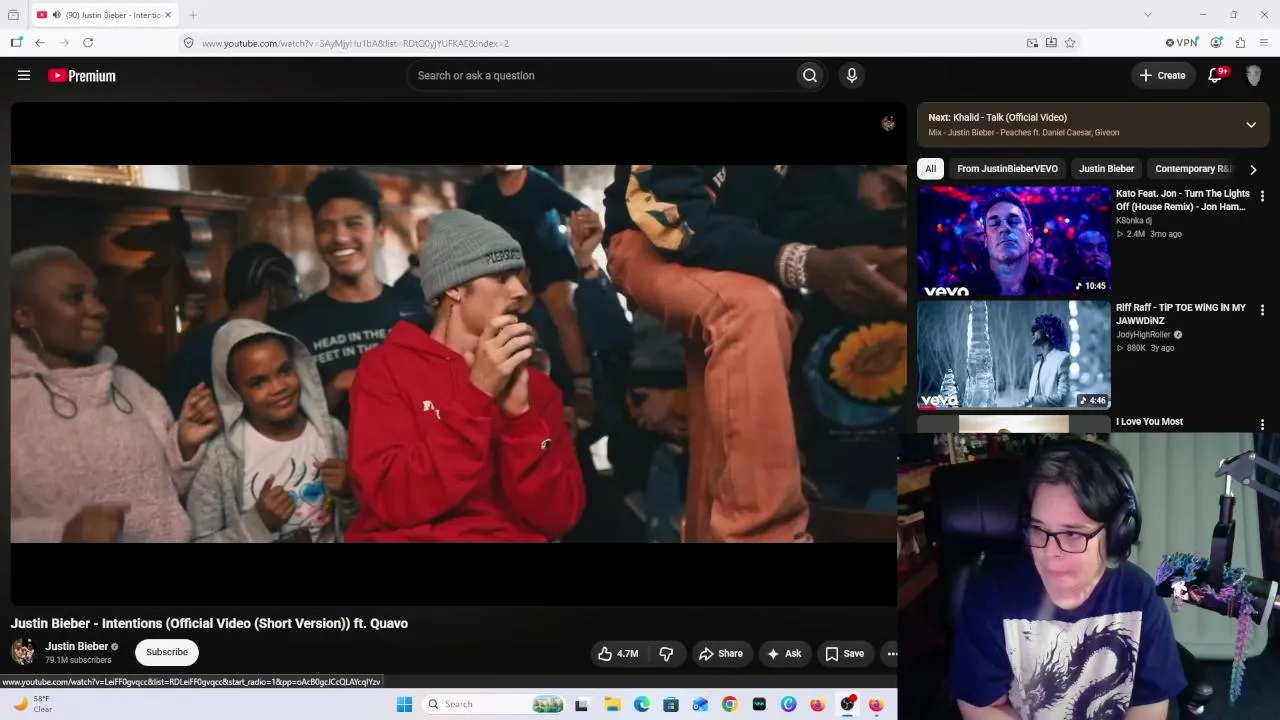The height and width of the screenshot is (720, 1280).
Task: Click the YouTube search input field
Action: [x=602, y=75]
